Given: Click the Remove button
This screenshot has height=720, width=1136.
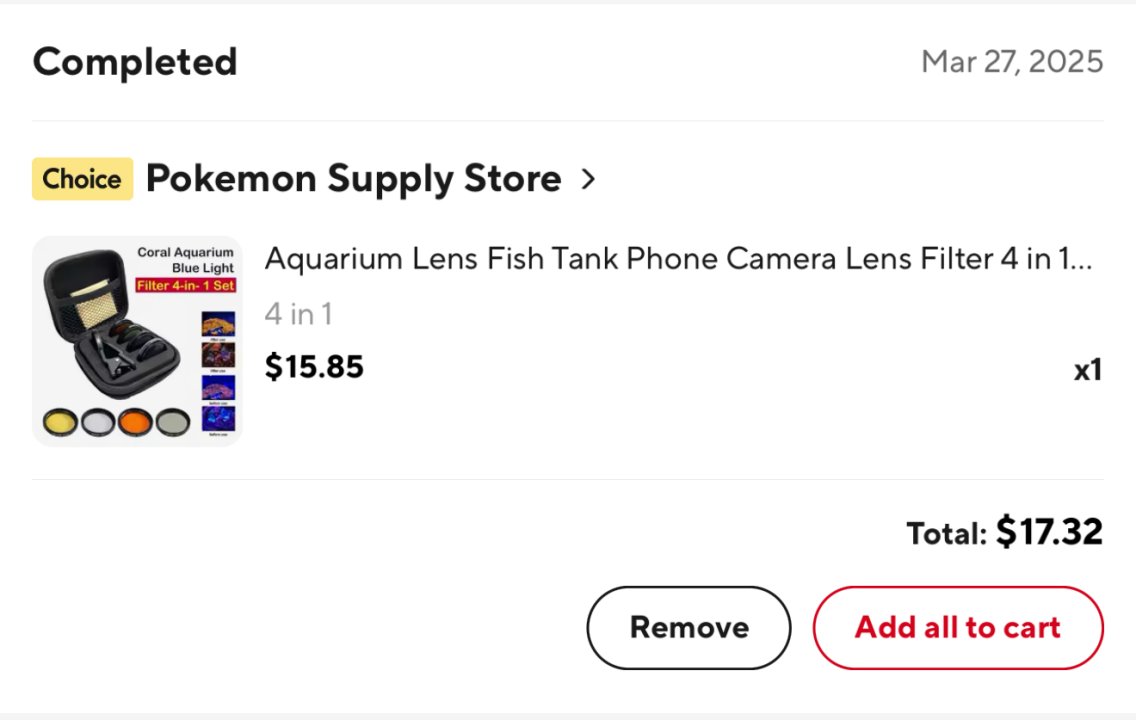Looking at the screenshot, I should click(688, 627).
